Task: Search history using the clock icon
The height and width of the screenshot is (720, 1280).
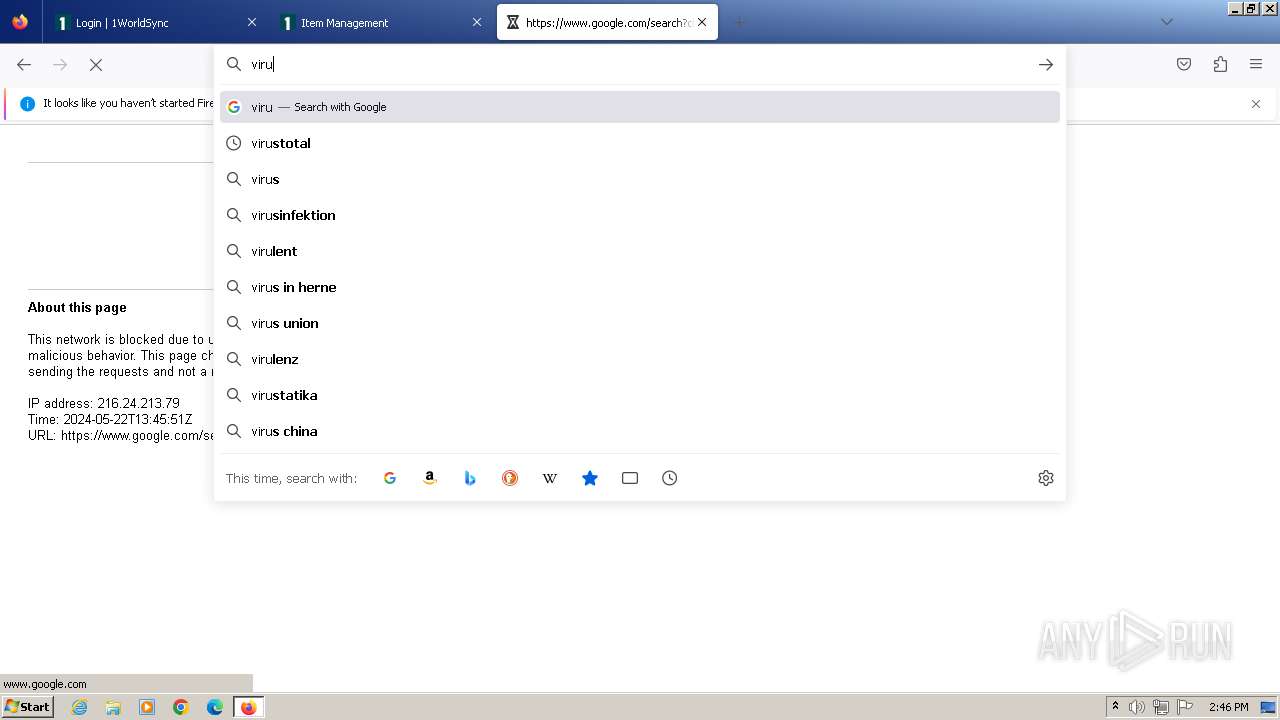Action: [670, 478]
